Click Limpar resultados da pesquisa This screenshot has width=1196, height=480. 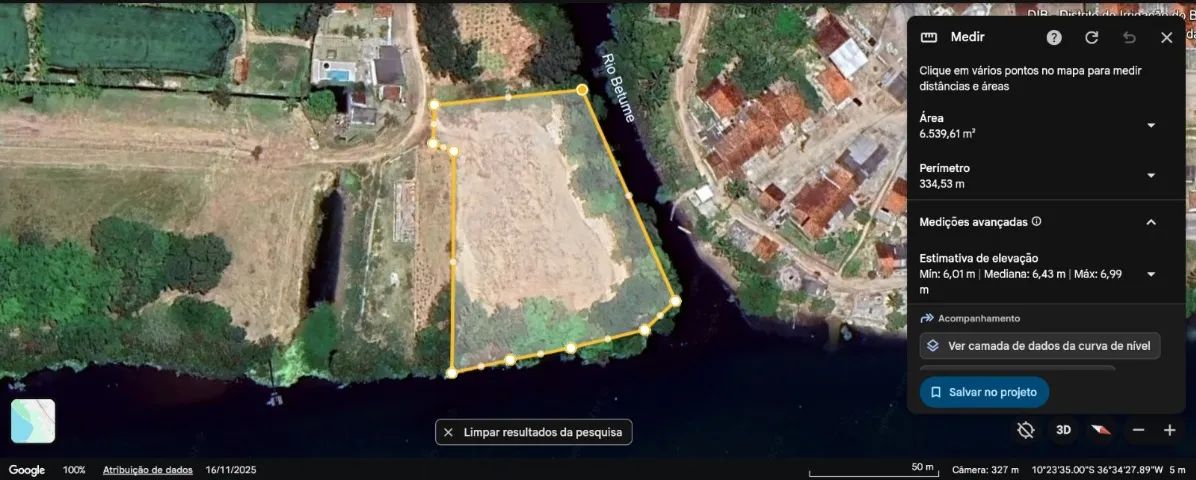click(533, 432)
